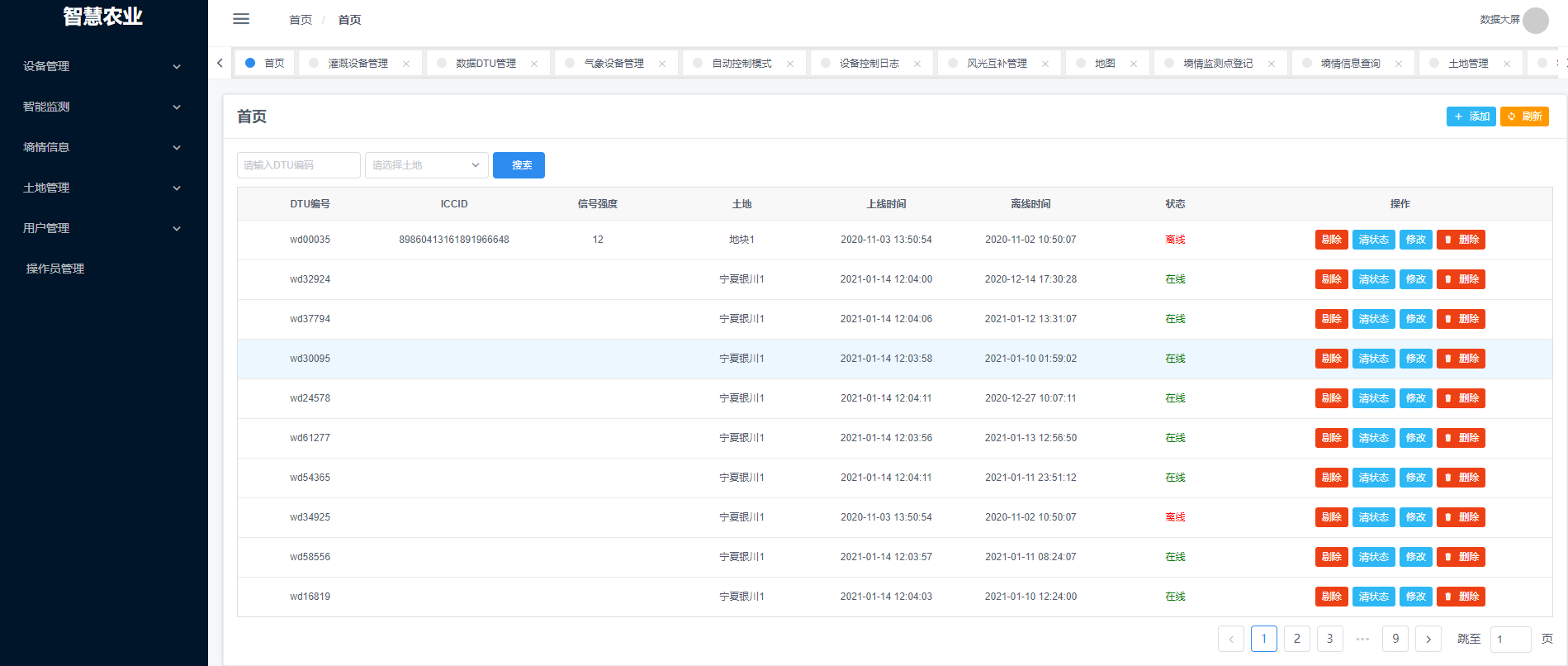Click first 首页 breadcrumb link

(301, 20)
